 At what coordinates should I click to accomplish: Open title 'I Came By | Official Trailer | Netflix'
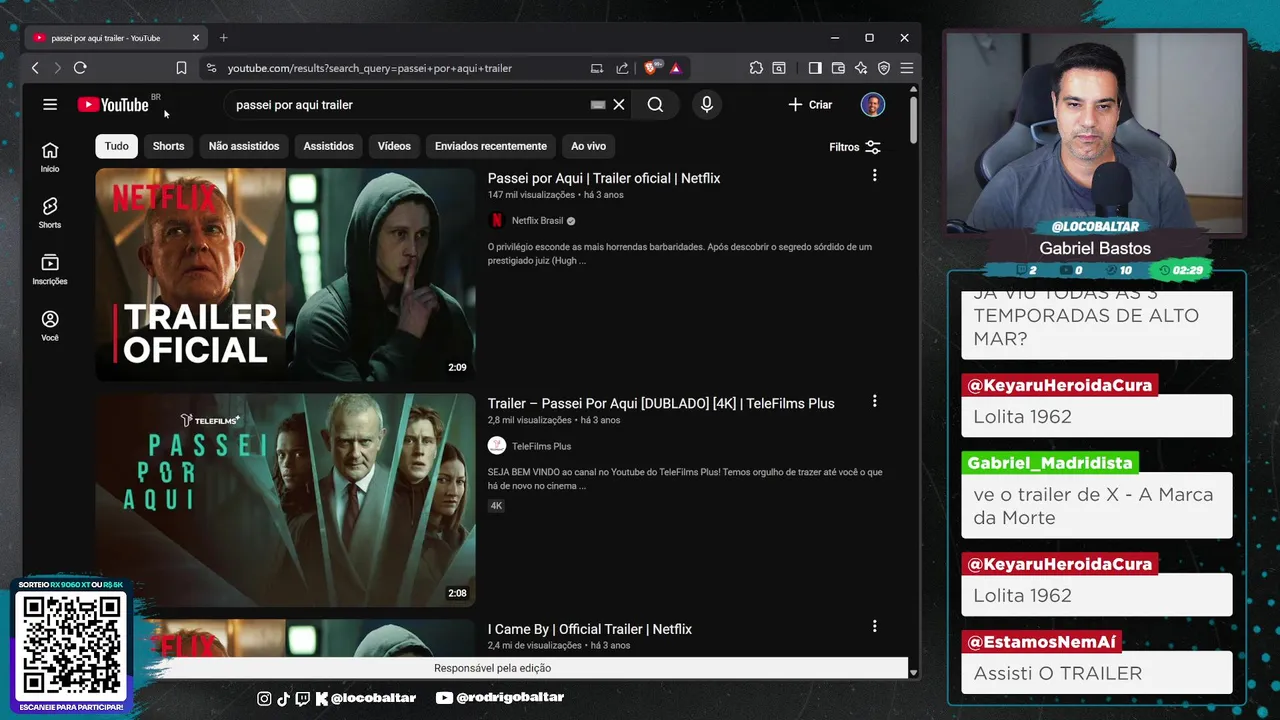[x=590, y=629]
